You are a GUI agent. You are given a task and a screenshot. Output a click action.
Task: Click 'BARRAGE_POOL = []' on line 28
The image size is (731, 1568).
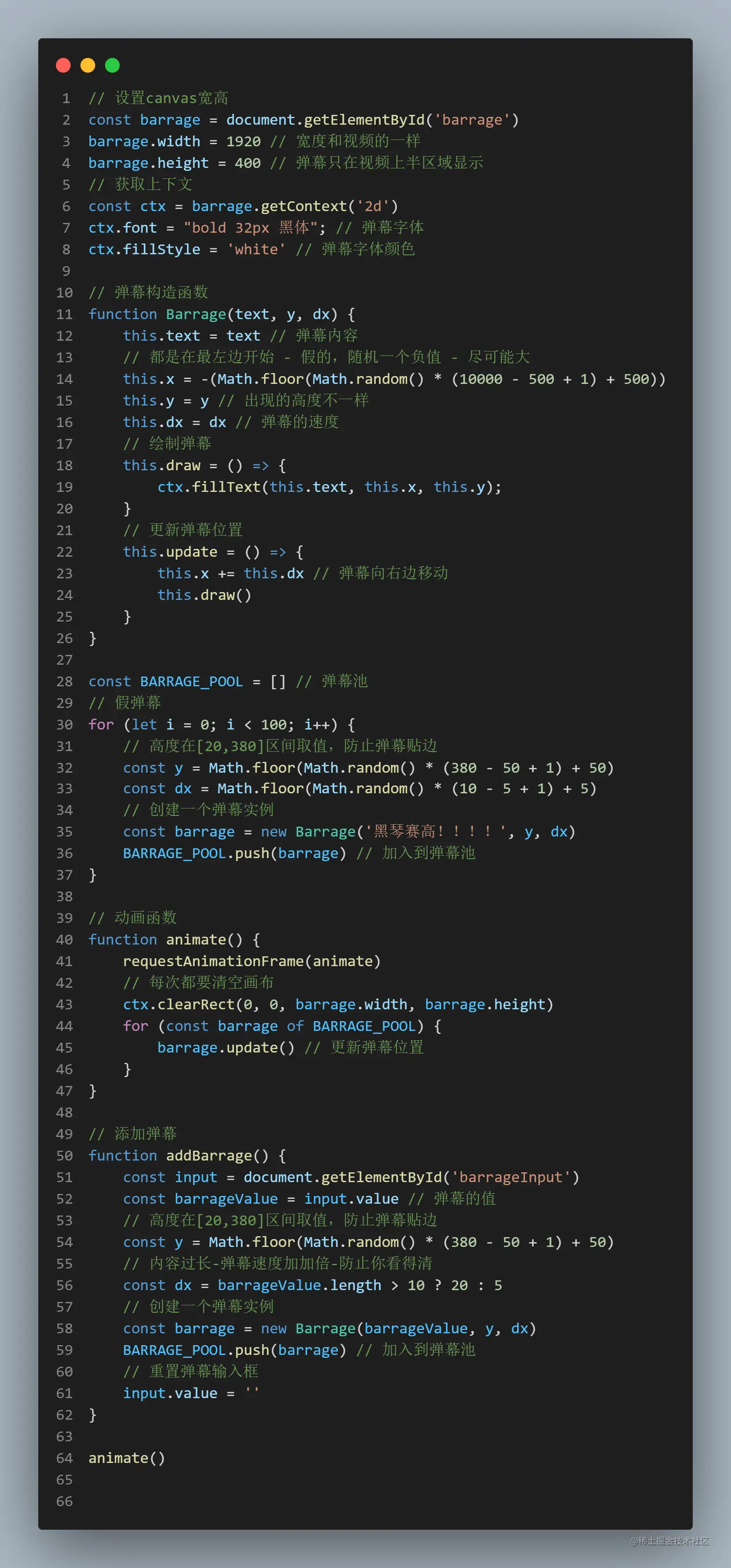pyautogui.click(x=213, y=682)
